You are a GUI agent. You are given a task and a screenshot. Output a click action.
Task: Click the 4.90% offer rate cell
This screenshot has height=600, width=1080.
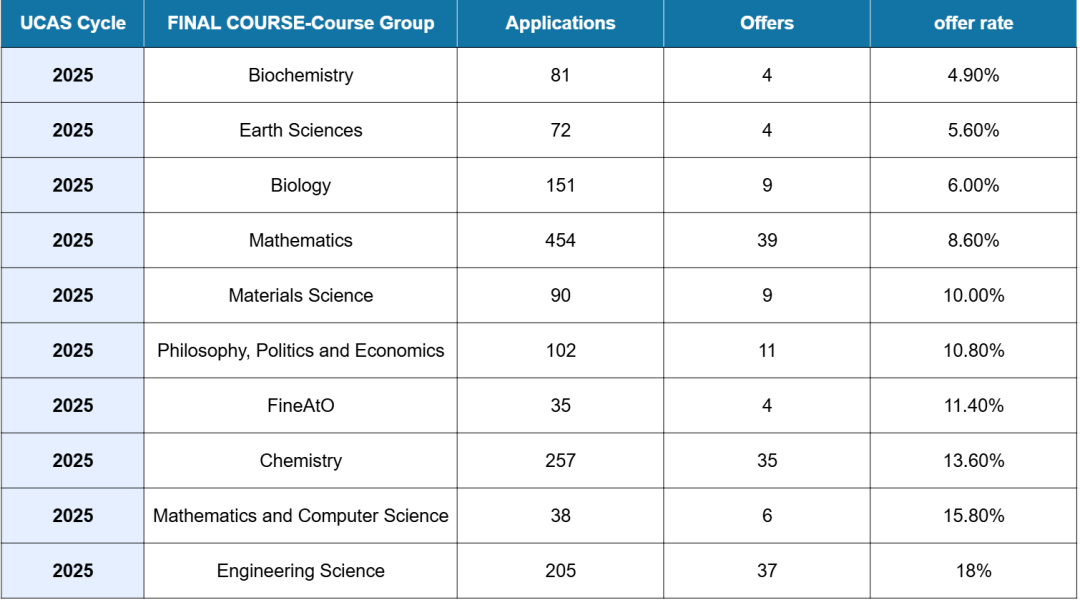(x=973, y=75)
